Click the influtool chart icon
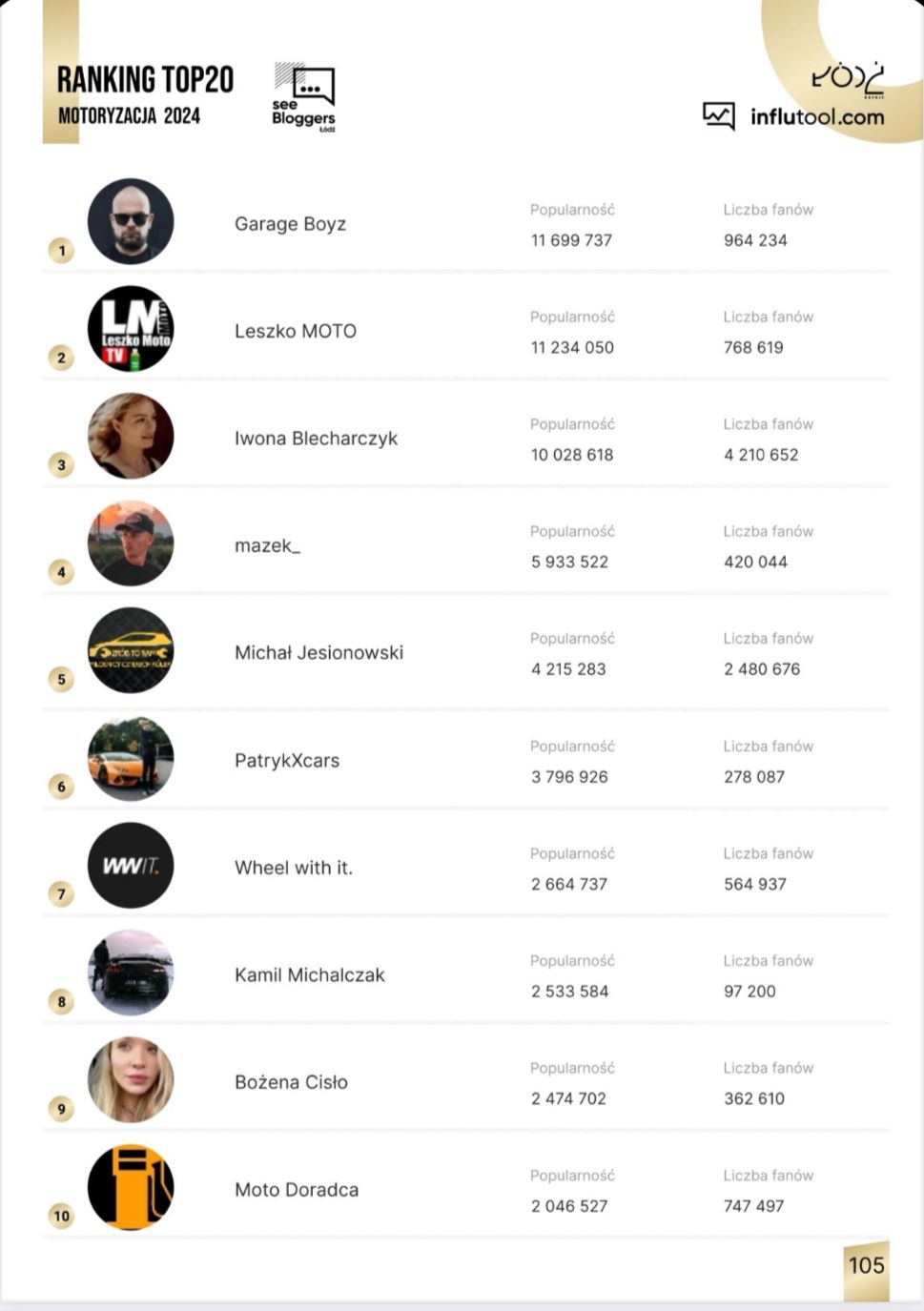 (x=718, y=116)
